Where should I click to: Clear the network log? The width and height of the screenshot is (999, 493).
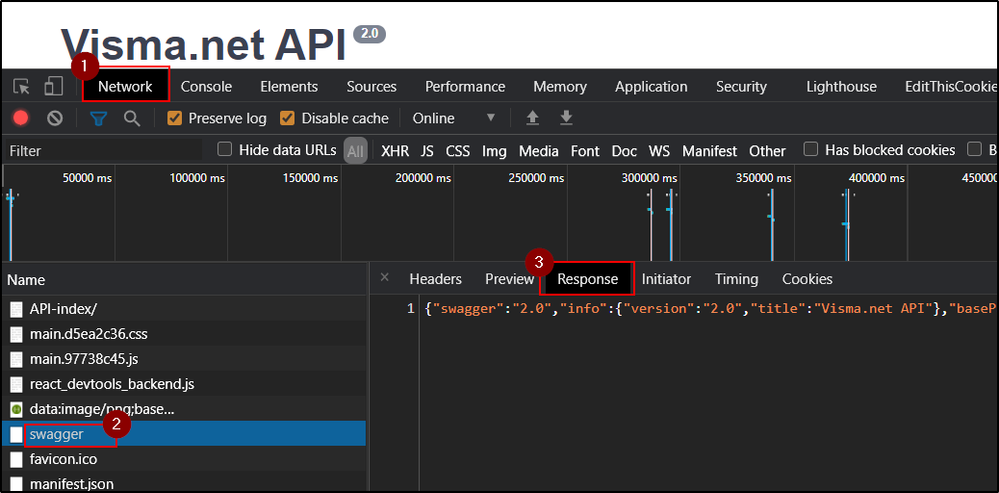(55, 118)
